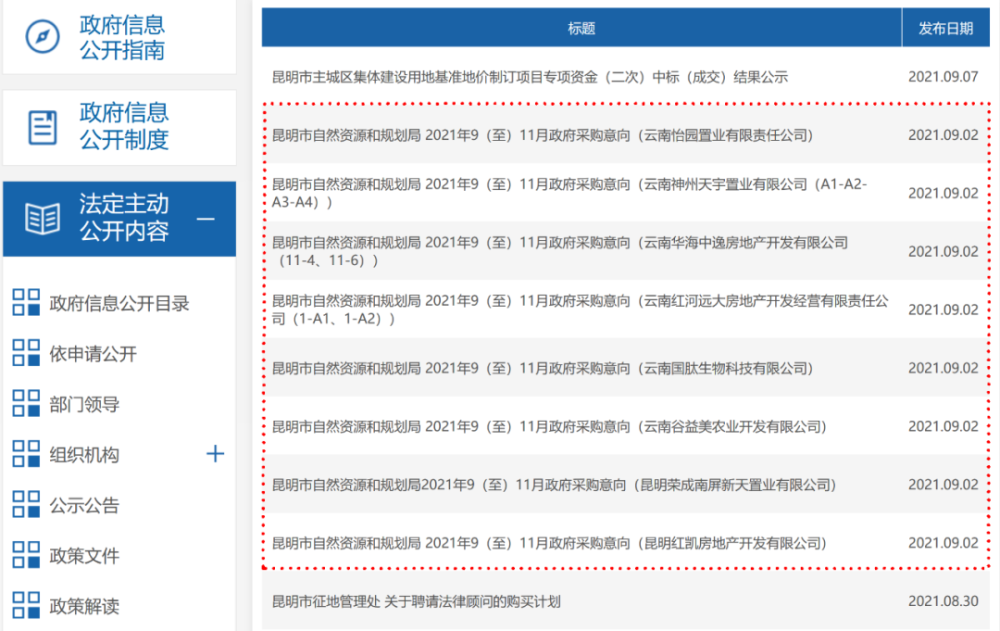1000x631 pixels.
Task: Open the 昆明荣成南屏新天置业有限公司 procurement notice
Action: point(554,485)
